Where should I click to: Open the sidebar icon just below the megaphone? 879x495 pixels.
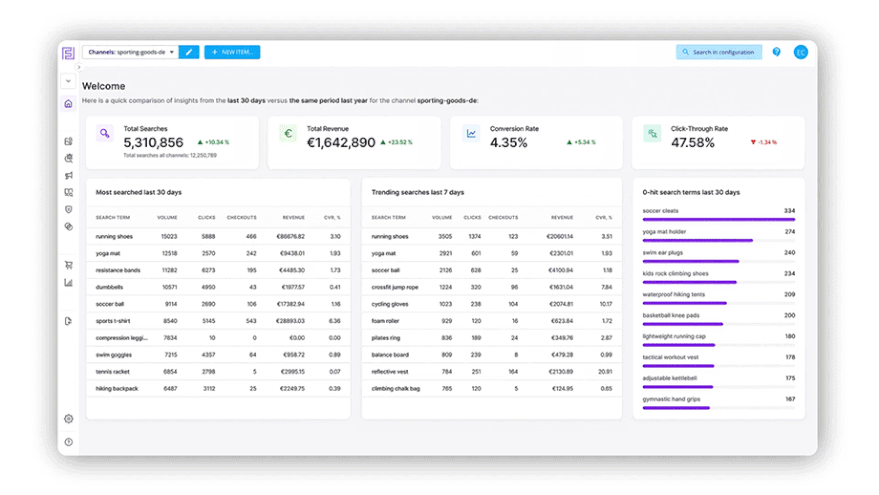click(x=68, y=192)
